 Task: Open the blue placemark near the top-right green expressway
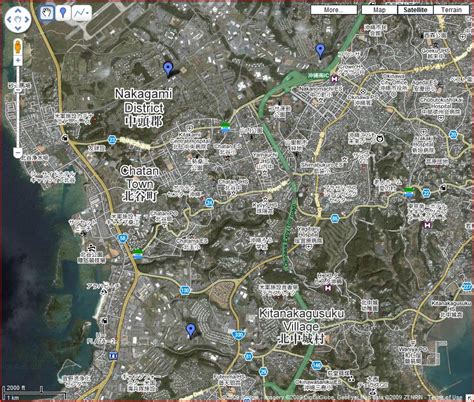(x=320, y=51)
